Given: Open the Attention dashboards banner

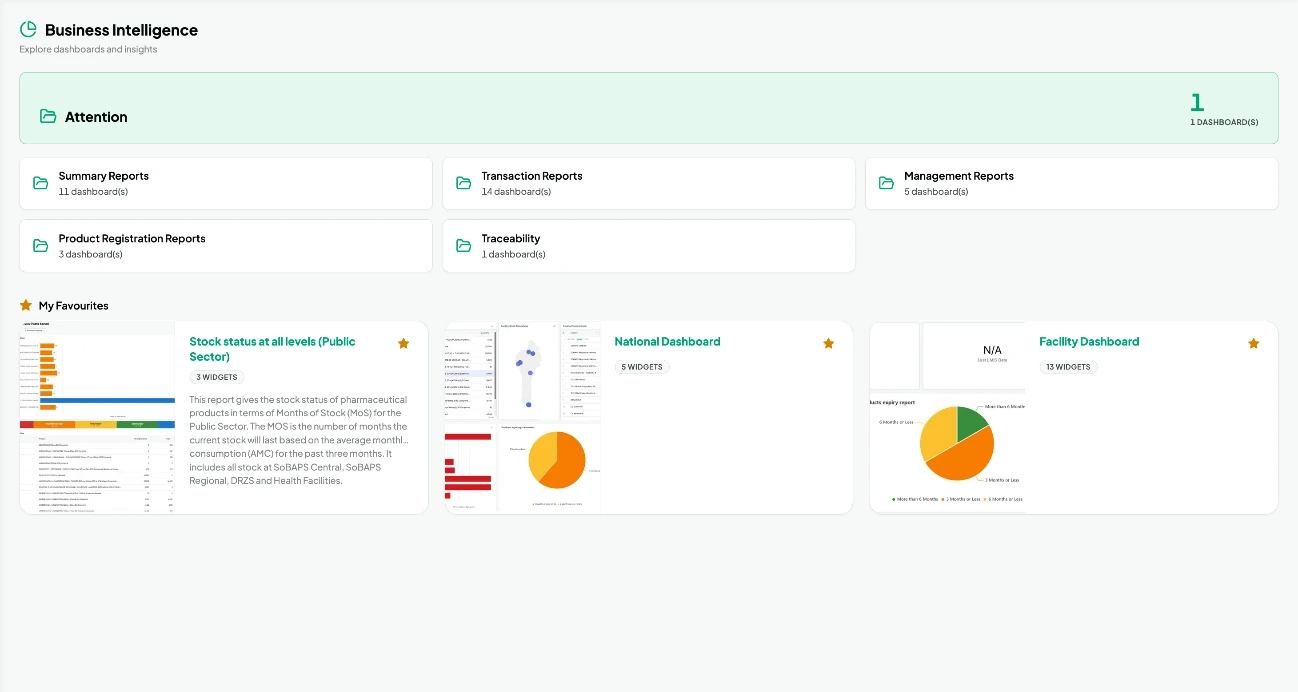Looking at the screenshot, I should pyautogui.click(x=649, y=108).
